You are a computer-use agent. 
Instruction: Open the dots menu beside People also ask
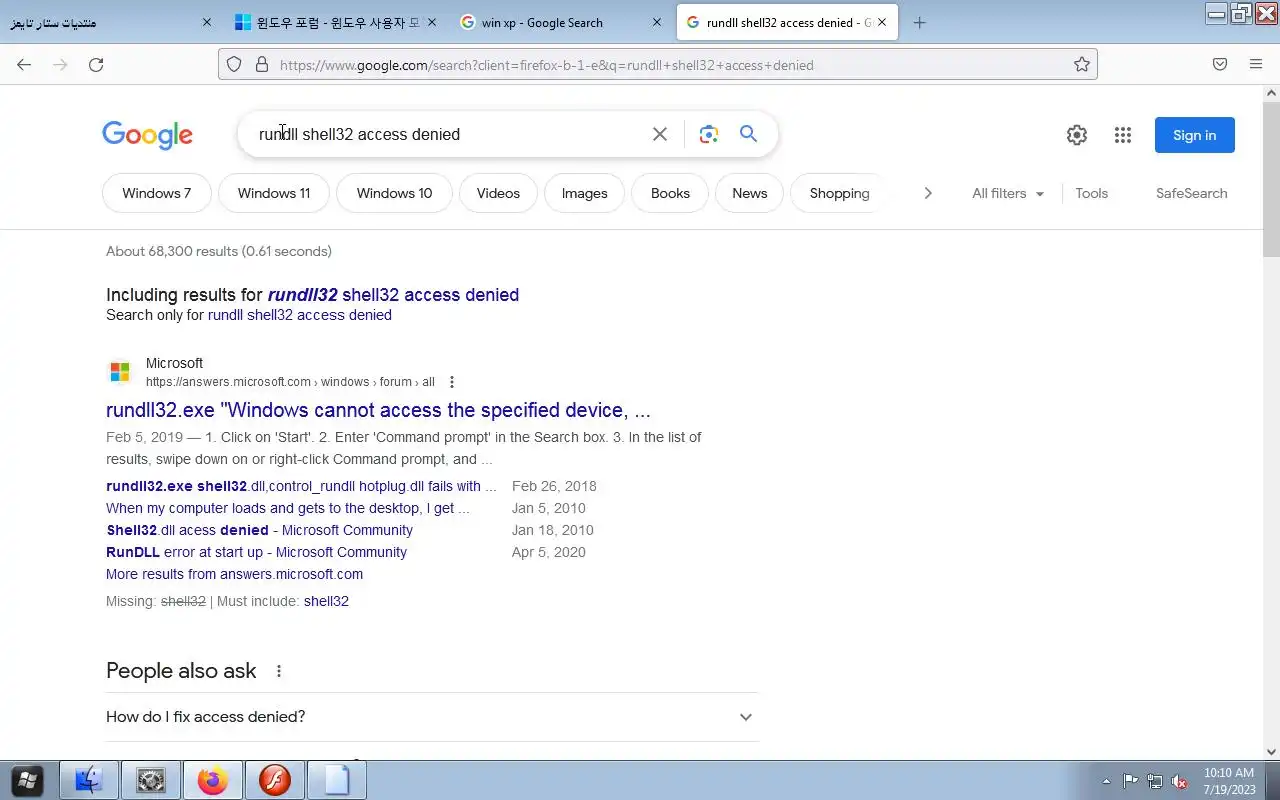coord(279,671)
